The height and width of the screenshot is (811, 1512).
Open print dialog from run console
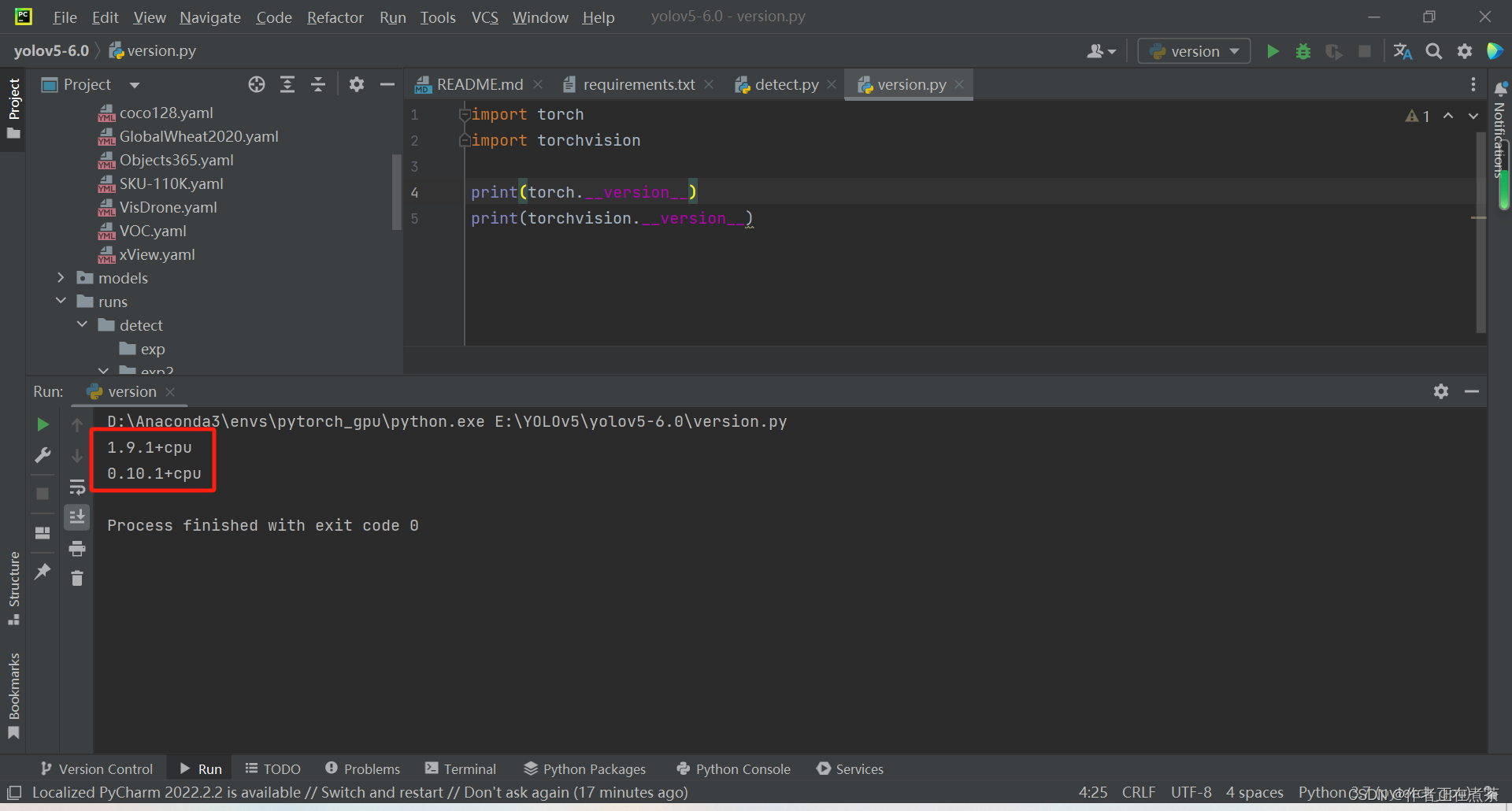[77, 549]
